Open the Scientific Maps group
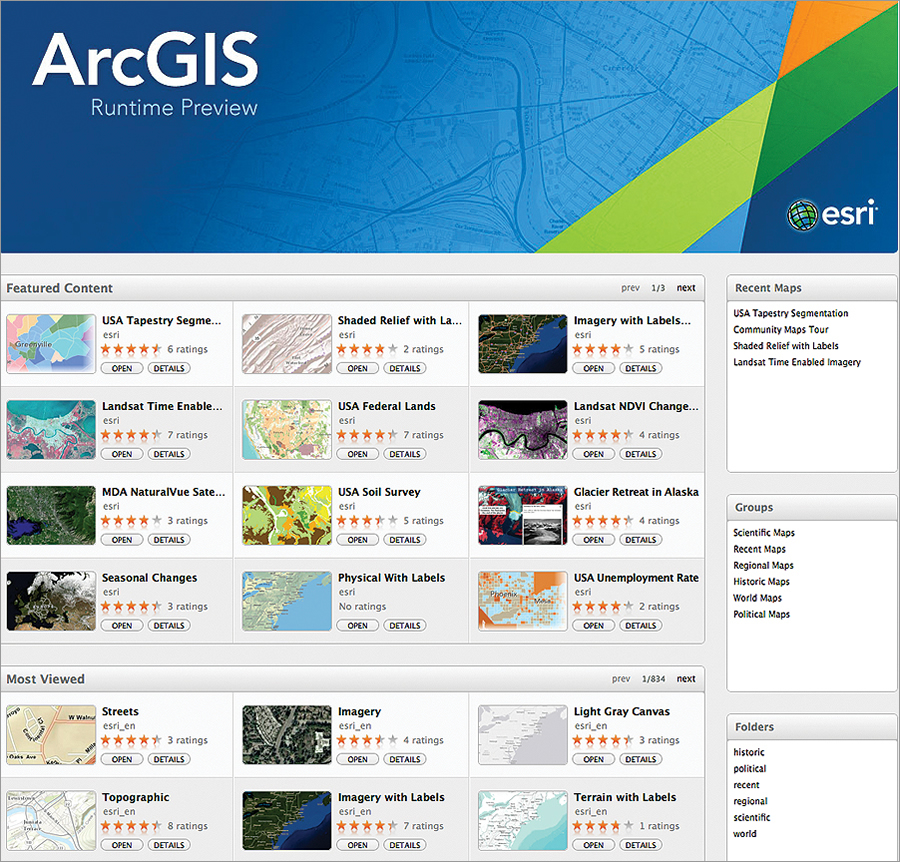 pos(764,533)
